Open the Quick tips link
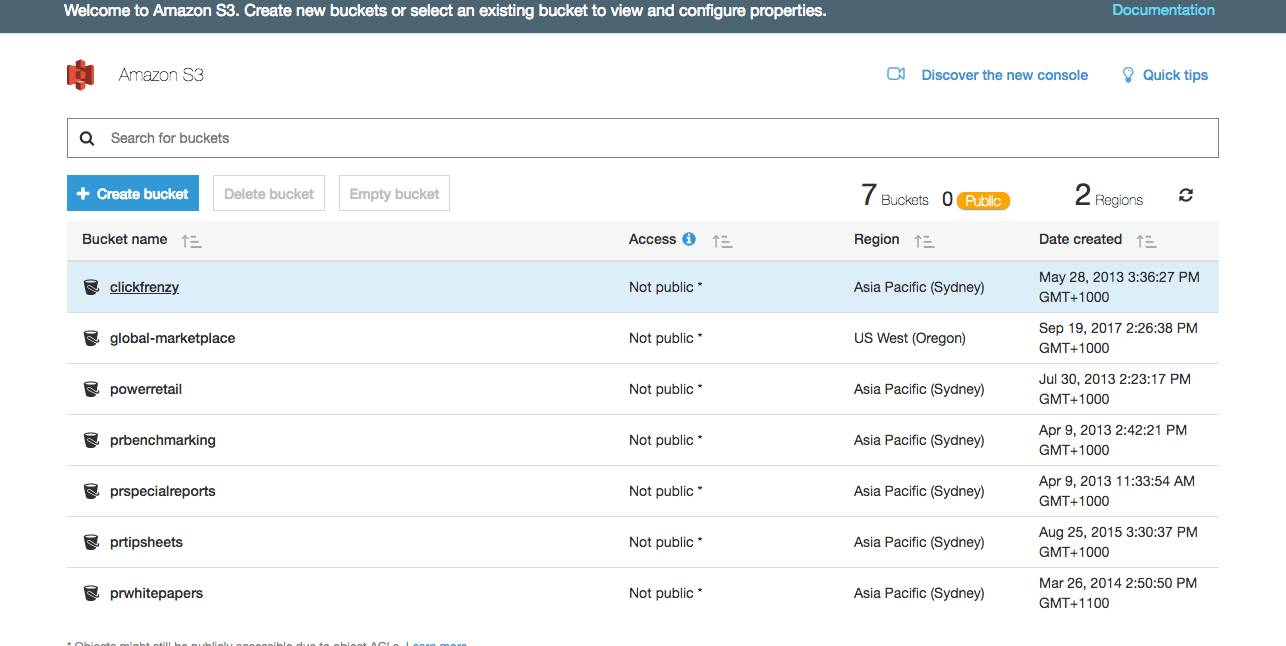Viewport: 1286px width, 646px height. pyautogui.click(x=1175, y=75)
